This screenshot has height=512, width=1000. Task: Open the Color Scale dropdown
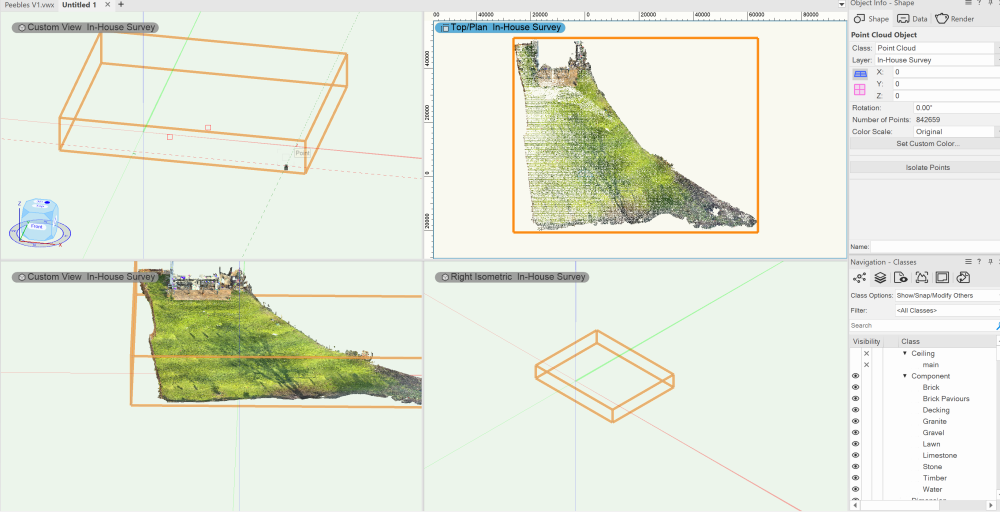click(955, 131)
